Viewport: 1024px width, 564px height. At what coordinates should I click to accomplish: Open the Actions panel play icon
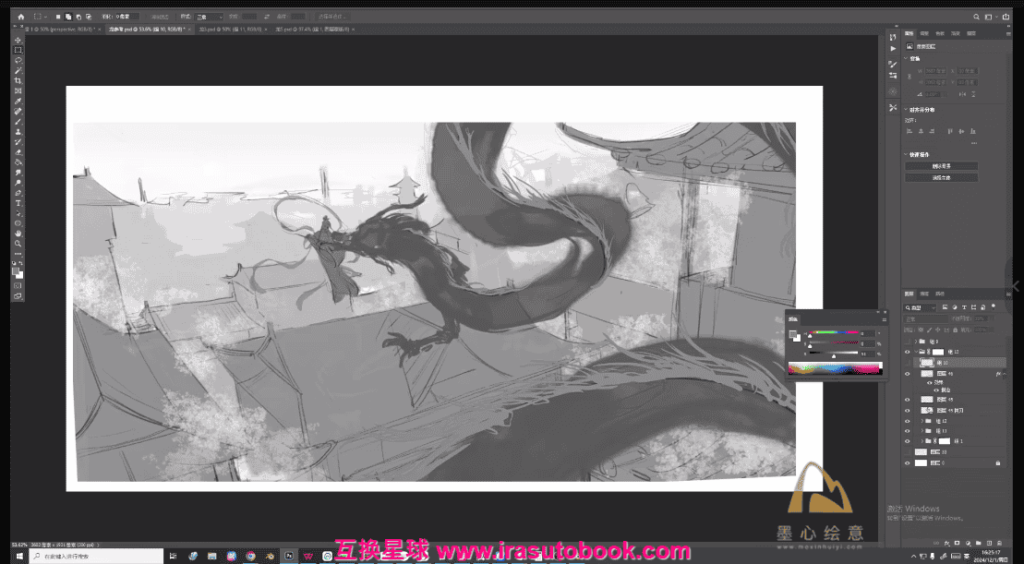click(893, 48)
